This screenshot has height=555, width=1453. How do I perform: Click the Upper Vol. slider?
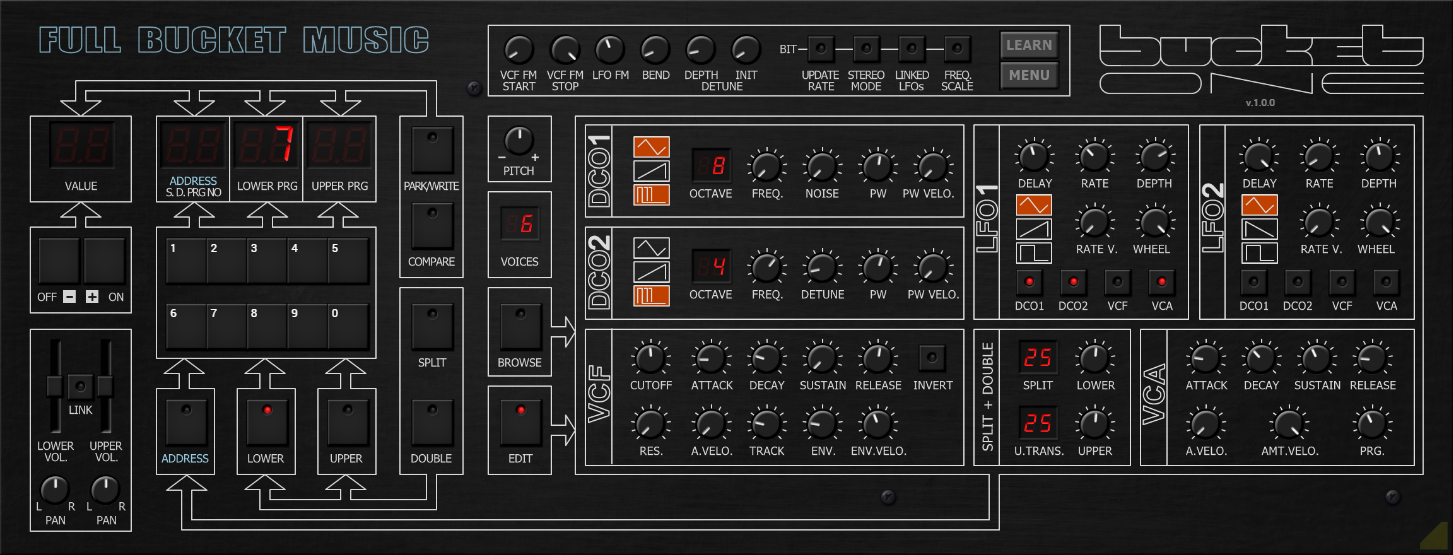tap(105, 386)
